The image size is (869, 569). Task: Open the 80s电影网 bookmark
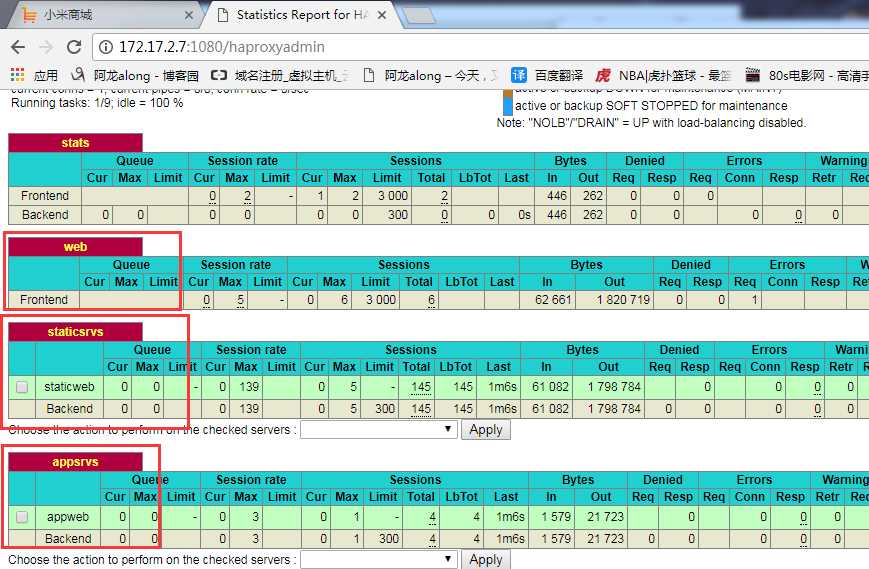[x=807, y=75]
